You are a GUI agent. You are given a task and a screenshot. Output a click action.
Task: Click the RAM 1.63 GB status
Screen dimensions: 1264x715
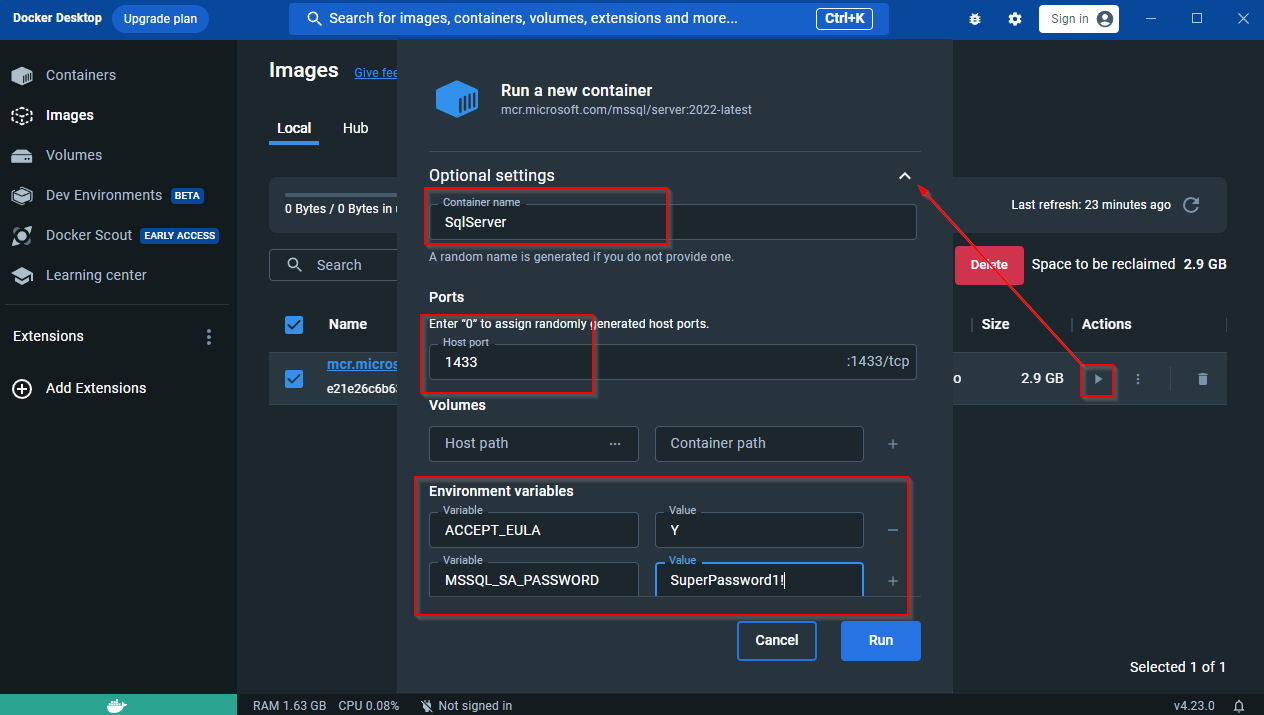pos(289,706)
